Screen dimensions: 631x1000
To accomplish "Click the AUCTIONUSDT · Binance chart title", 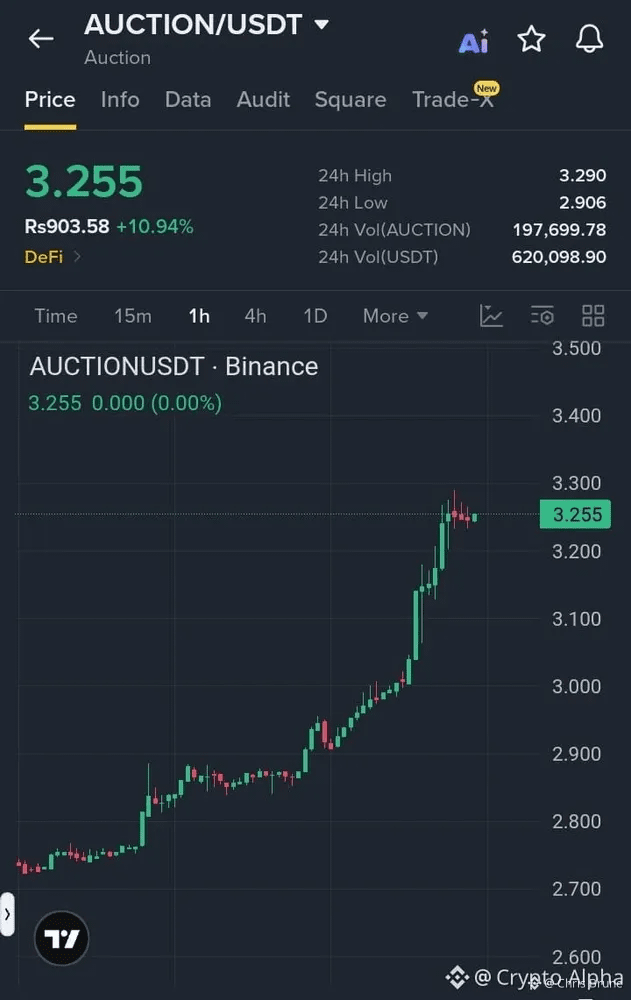I will 174,367.
